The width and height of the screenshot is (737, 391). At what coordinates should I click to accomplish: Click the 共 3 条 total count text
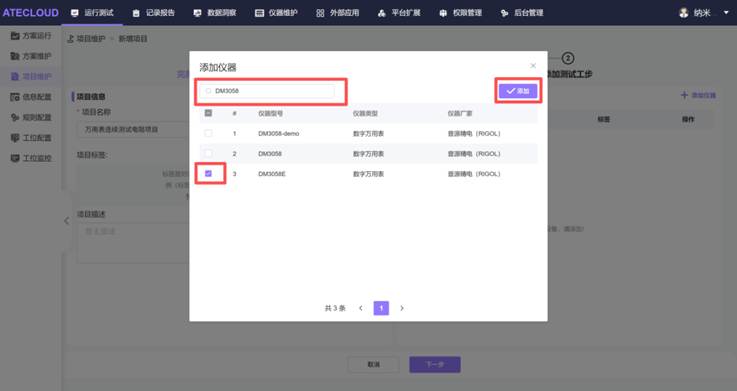click(x=335, y=308)
